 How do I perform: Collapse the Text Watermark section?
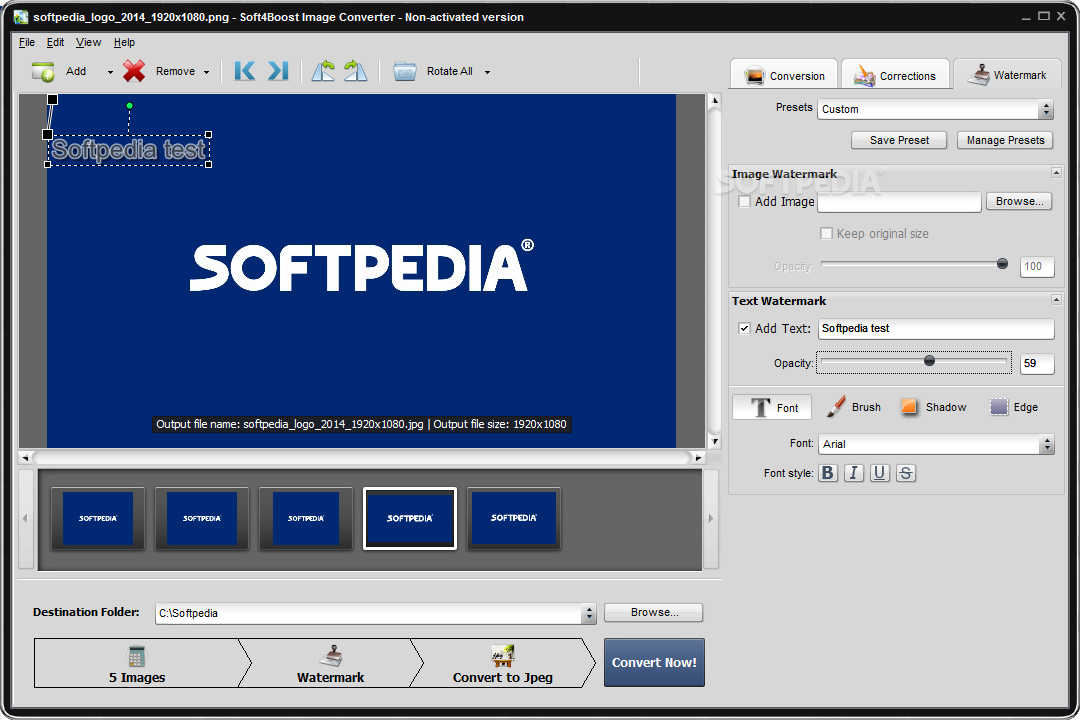pyautogui.click(x=1057, y=299)
